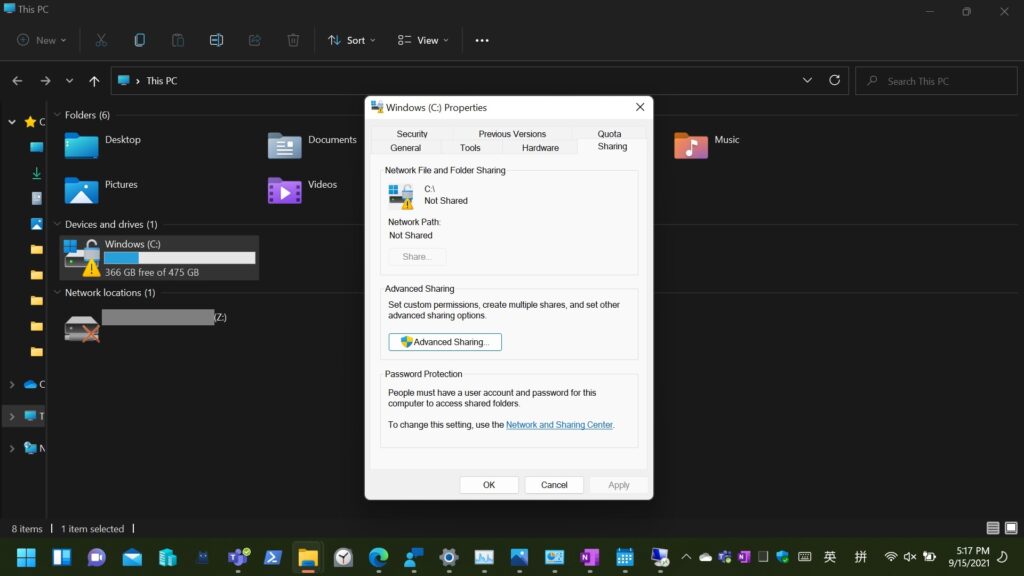Switch to the Security tab
The image size is (1024, 576).
411,134
